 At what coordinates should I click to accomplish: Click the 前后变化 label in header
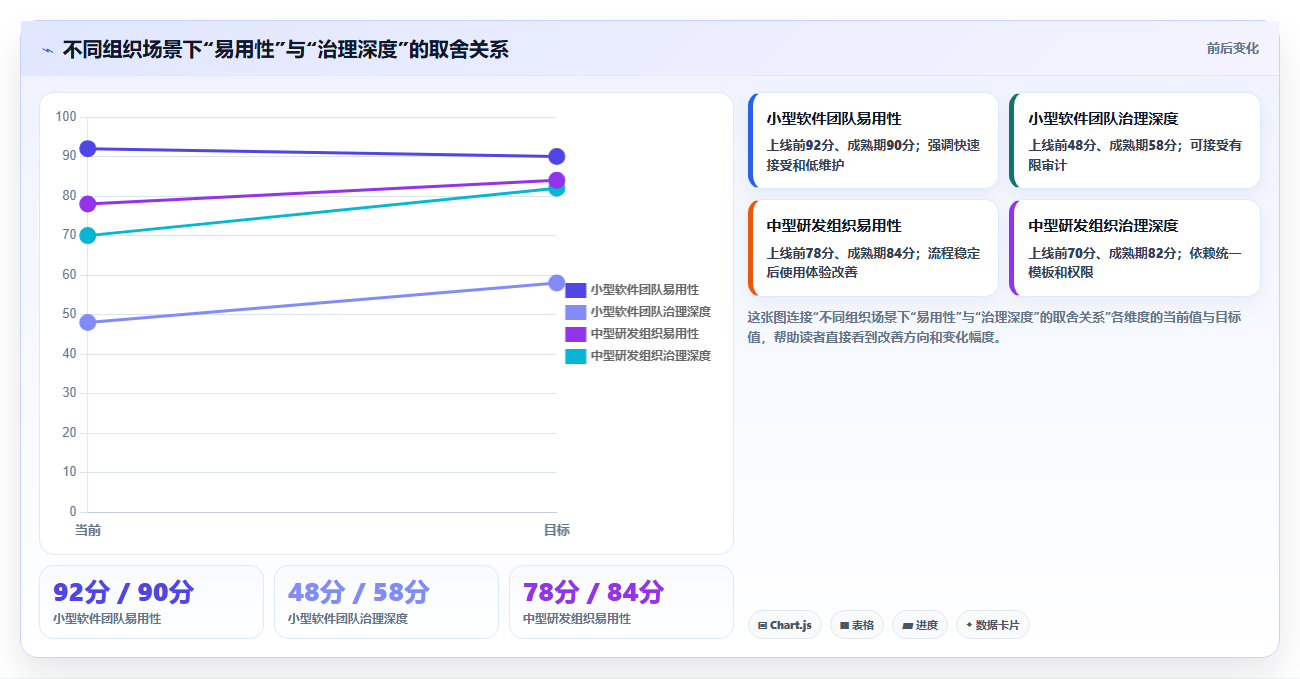(x=1232, y=48)
